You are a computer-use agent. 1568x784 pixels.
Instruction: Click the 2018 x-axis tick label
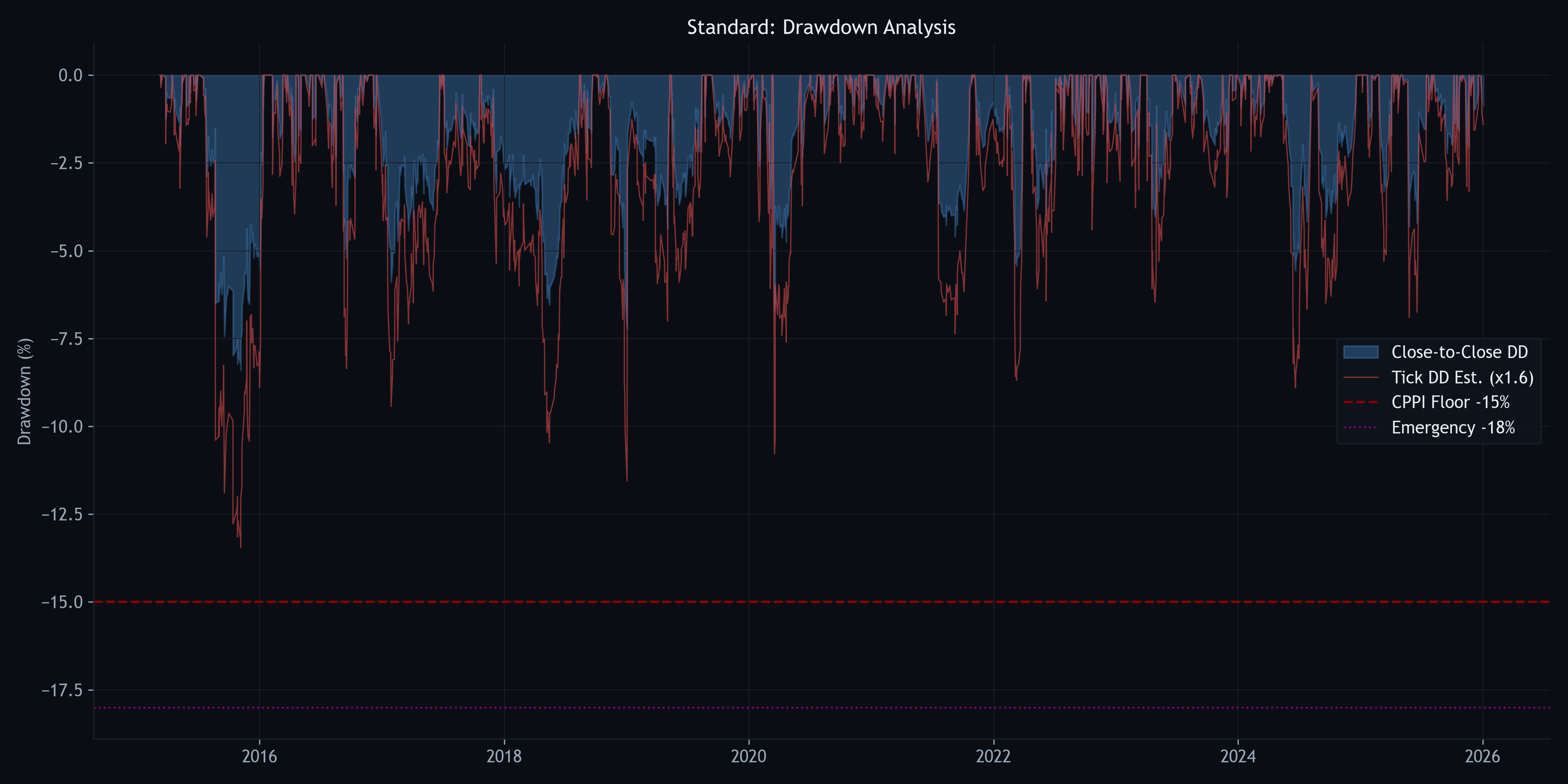tap(504, 757)
